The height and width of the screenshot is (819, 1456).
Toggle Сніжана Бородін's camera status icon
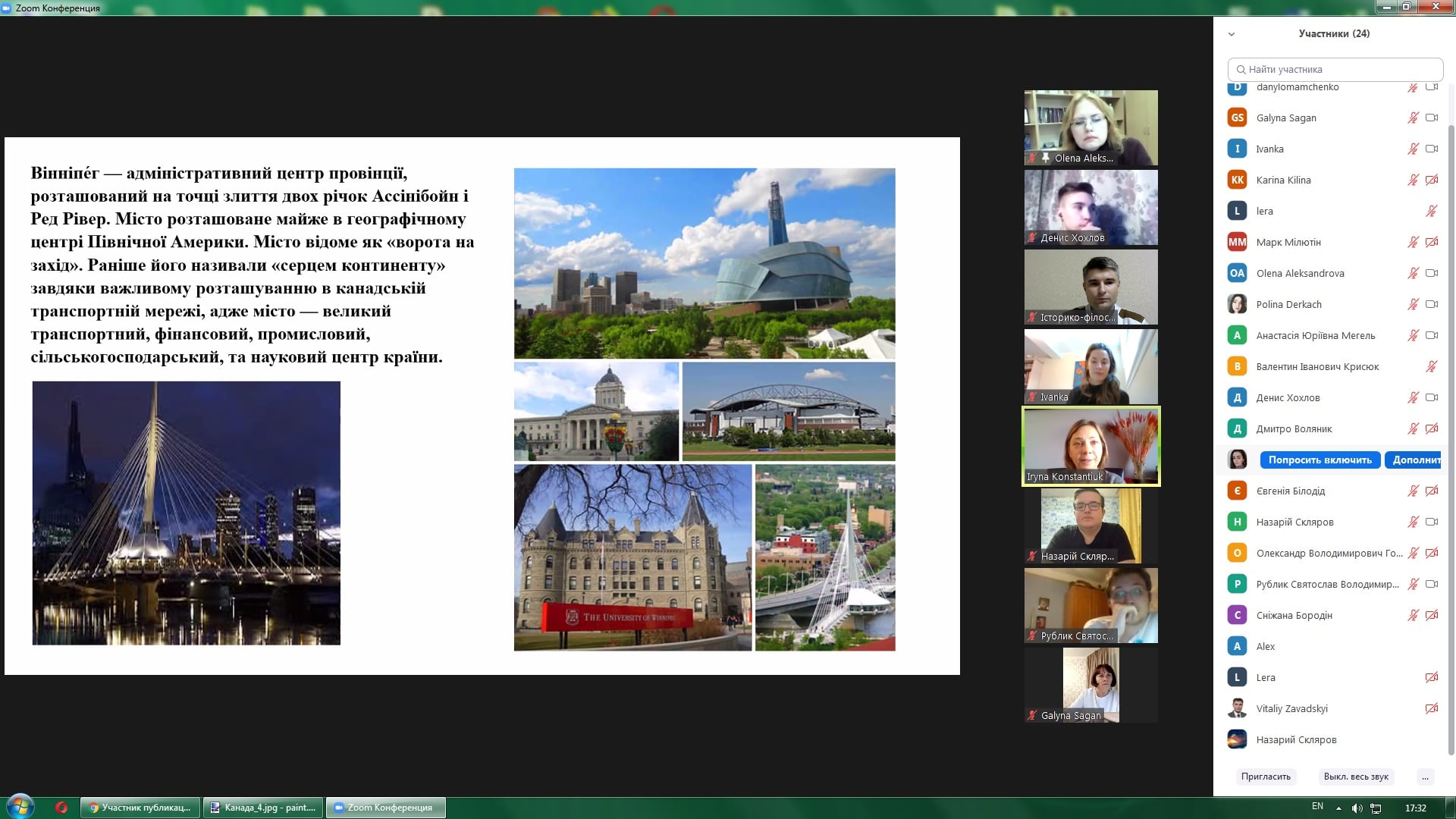pyautogui.click(x=1432, y=615)
